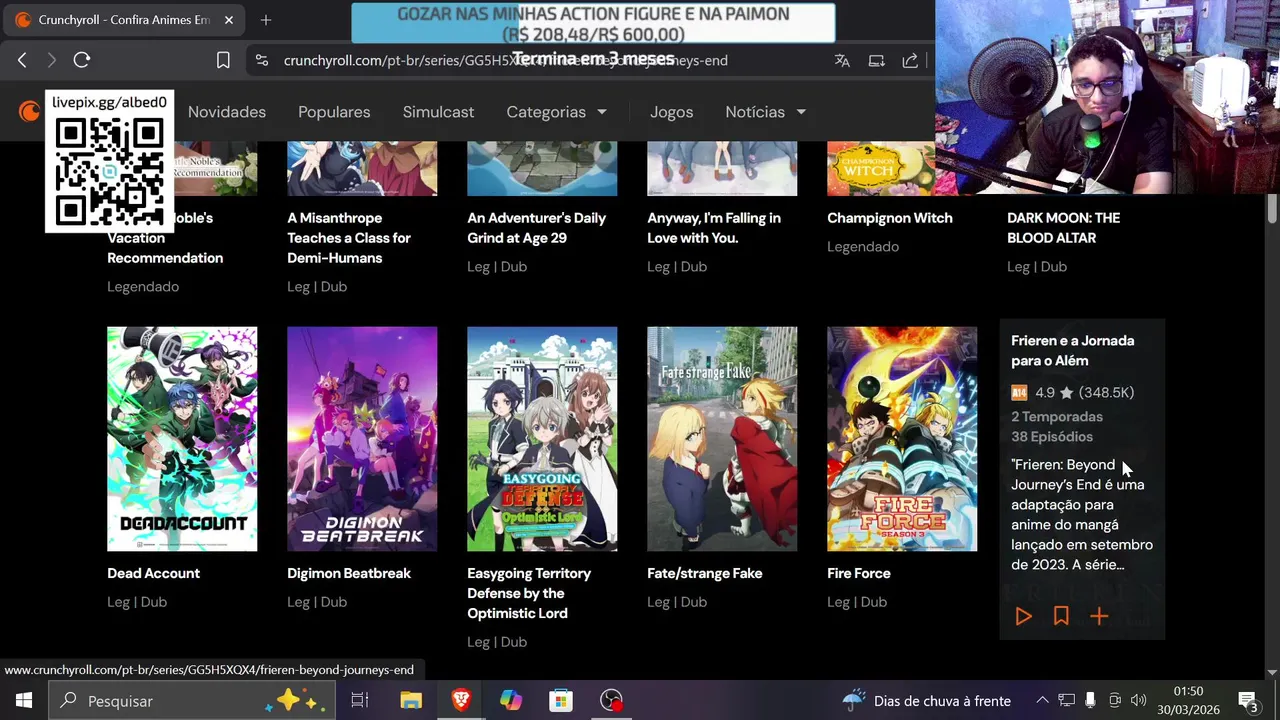Click the weather widget Dias de chuva à frente
The height and width of the screenshot is (720, 1280).
[927, 701]
